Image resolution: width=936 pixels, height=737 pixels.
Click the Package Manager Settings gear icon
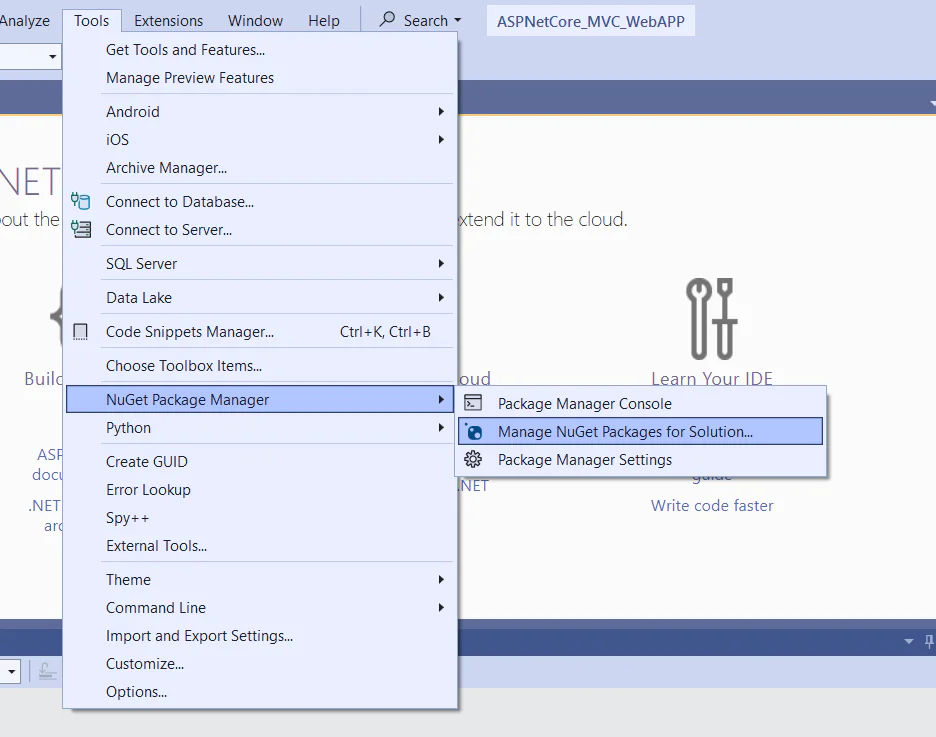pyautogui.click(x=473, y=460)
